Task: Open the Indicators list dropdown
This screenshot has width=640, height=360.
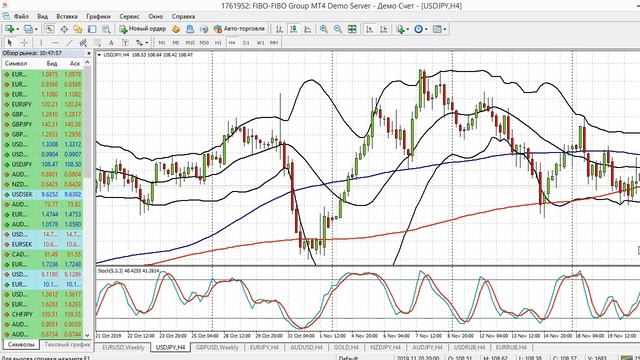Action: (x=402, y=29)
